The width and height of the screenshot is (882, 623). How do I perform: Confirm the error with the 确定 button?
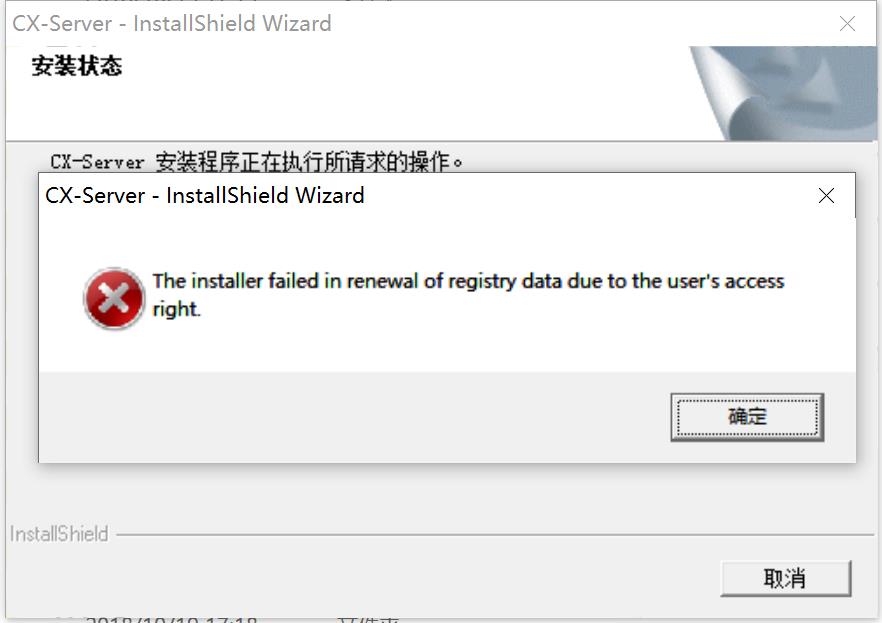tap(747, 417)
